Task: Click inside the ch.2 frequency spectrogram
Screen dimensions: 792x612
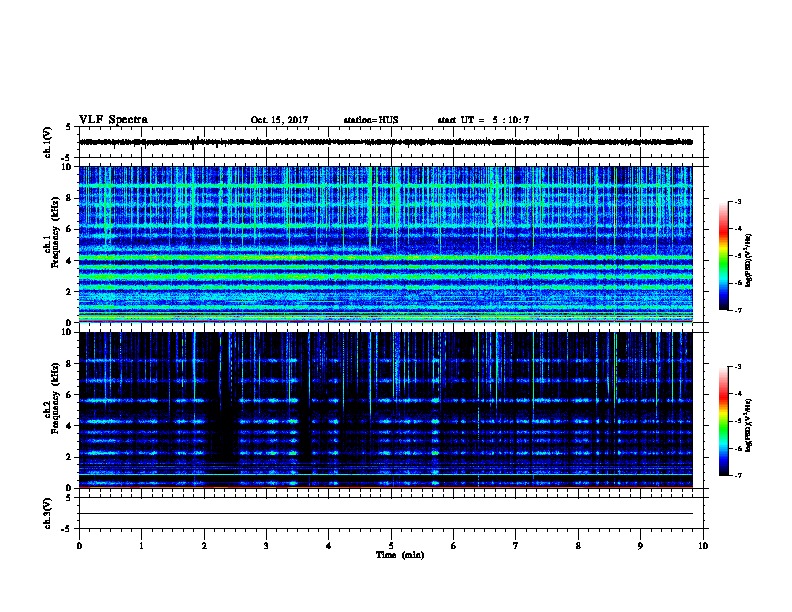Action: pos(386,410)
